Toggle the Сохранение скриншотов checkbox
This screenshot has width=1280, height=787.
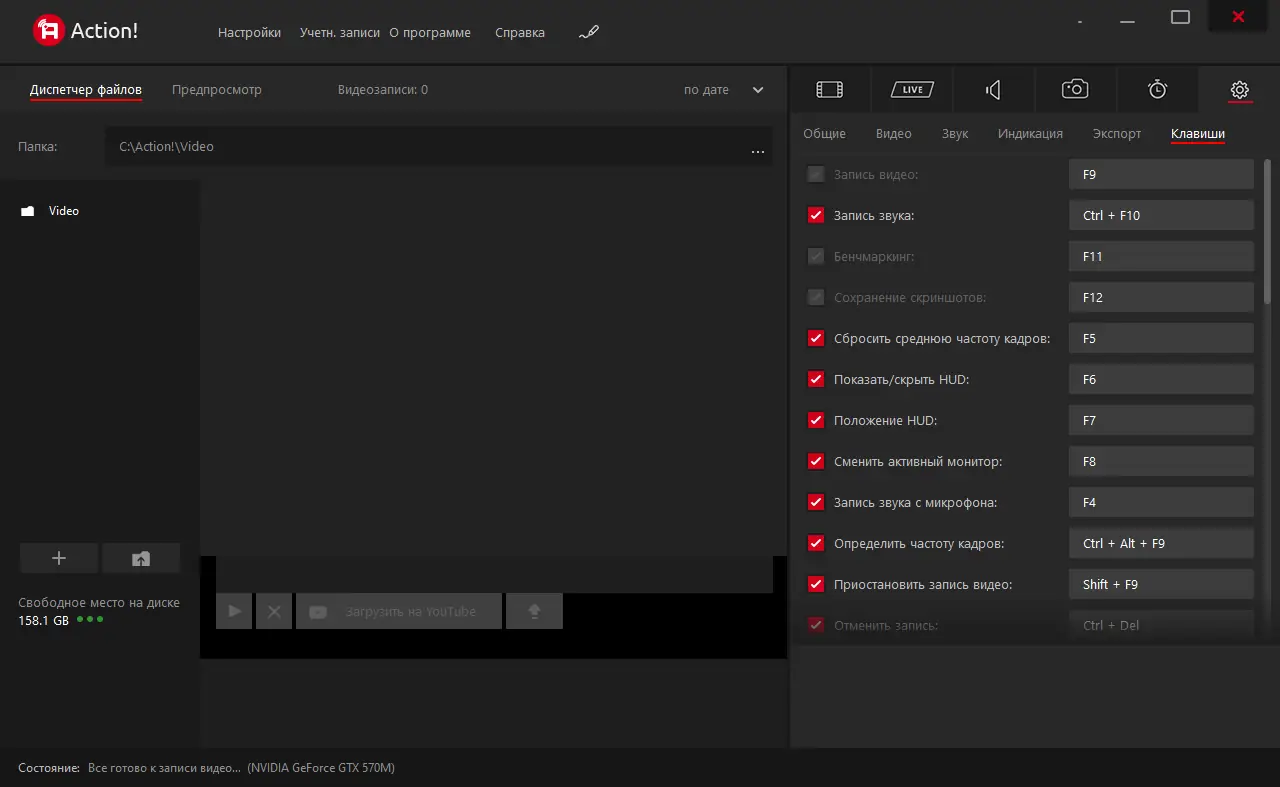coord(816,297)
